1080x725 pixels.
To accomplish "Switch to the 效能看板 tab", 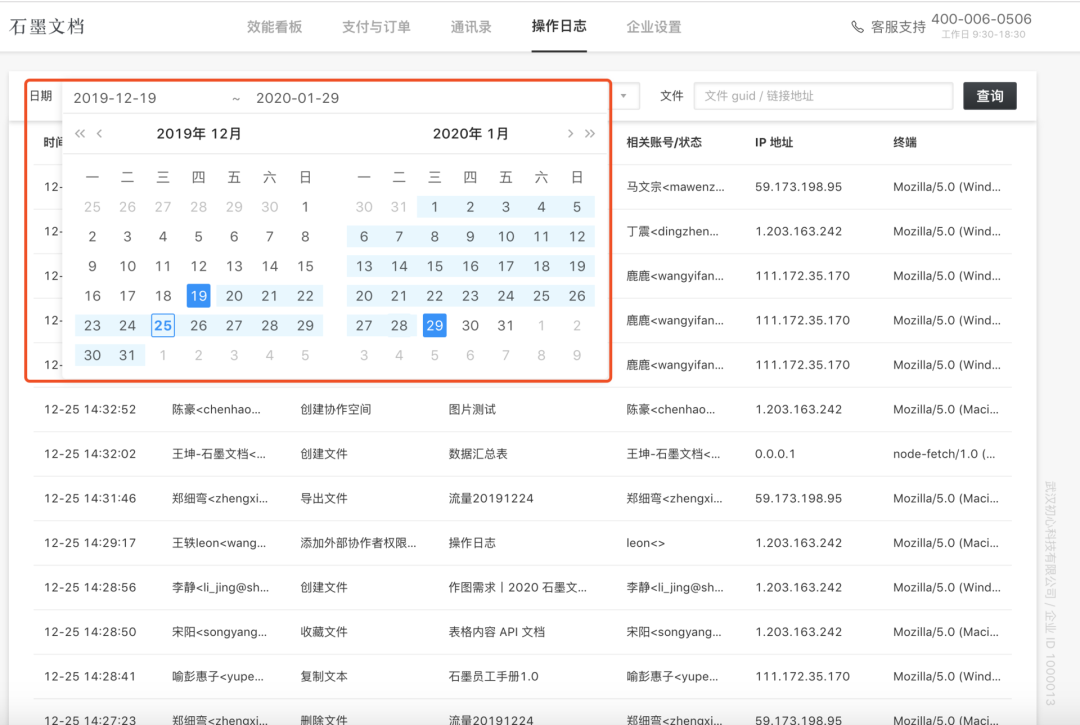I will tap(274, 27).
